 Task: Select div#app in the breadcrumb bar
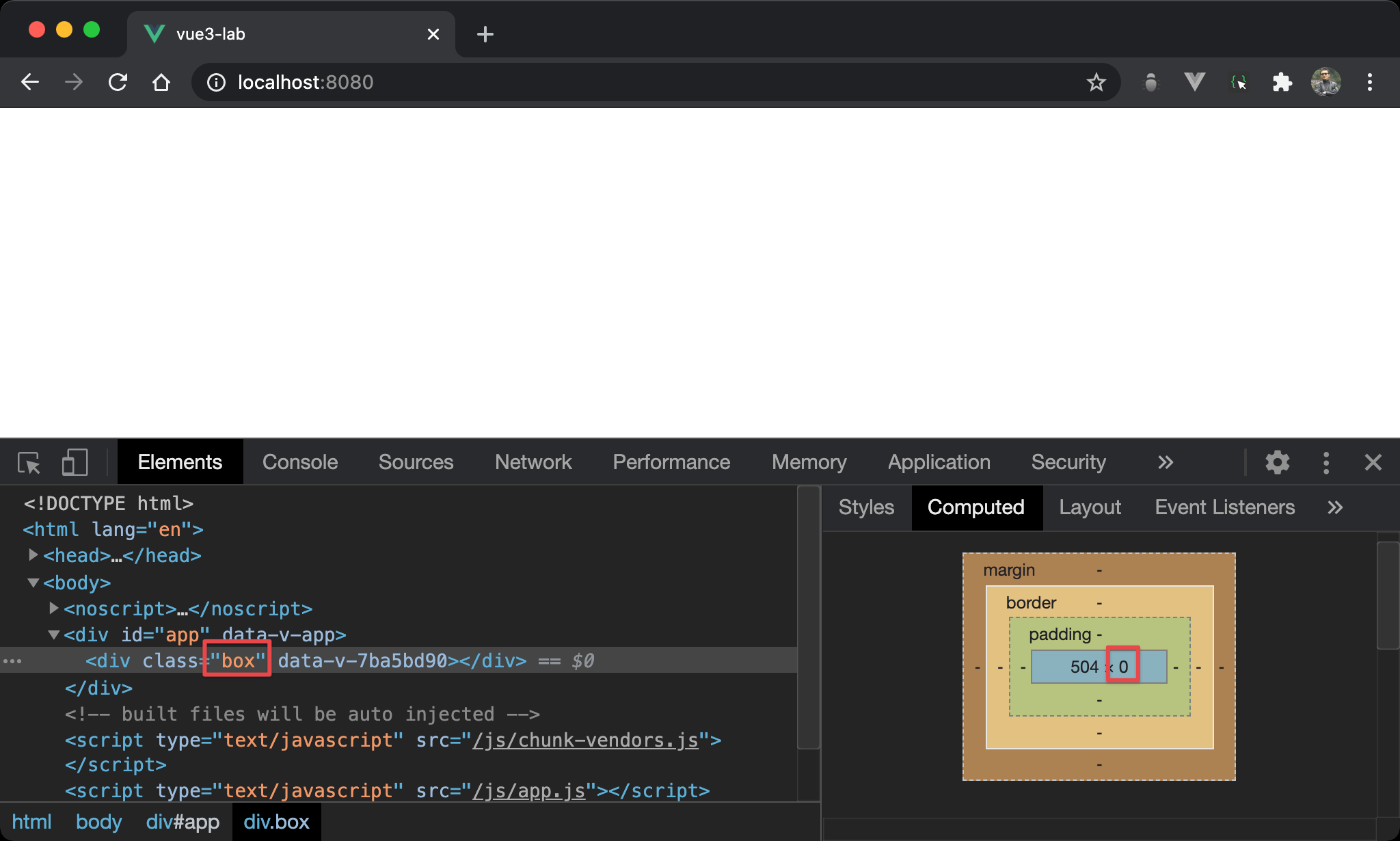point(183,822)
